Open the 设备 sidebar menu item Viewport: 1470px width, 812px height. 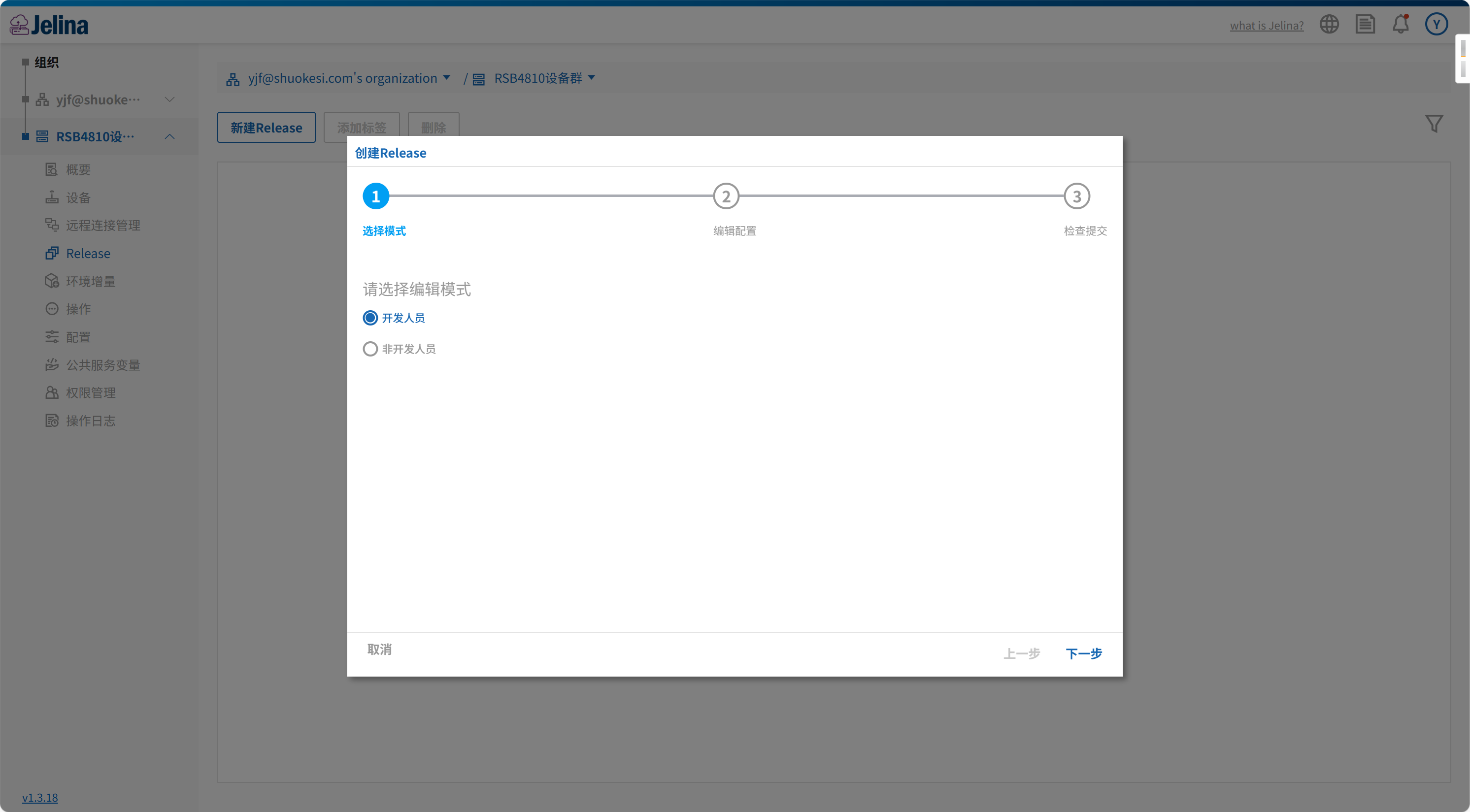(78, 198)
